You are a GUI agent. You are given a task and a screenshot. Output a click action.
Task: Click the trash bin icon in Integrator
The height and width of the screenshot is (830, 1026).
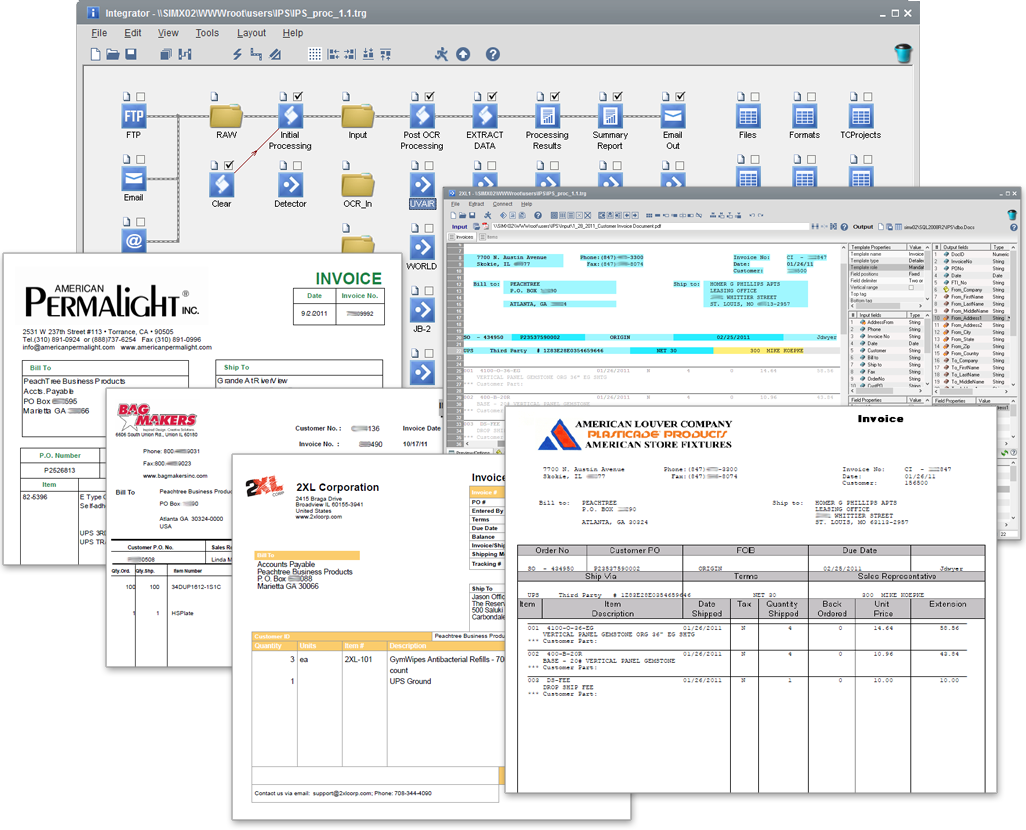pos(902,54)
